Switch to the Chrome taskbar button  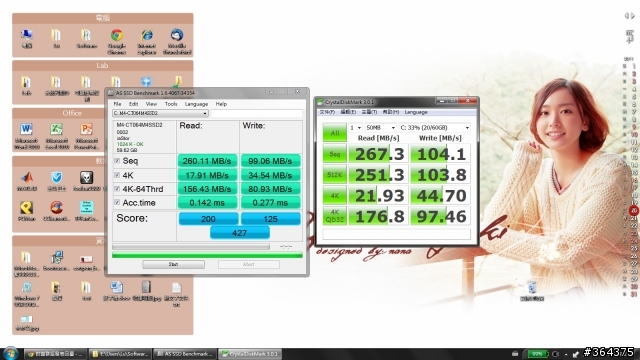[55, 354]
